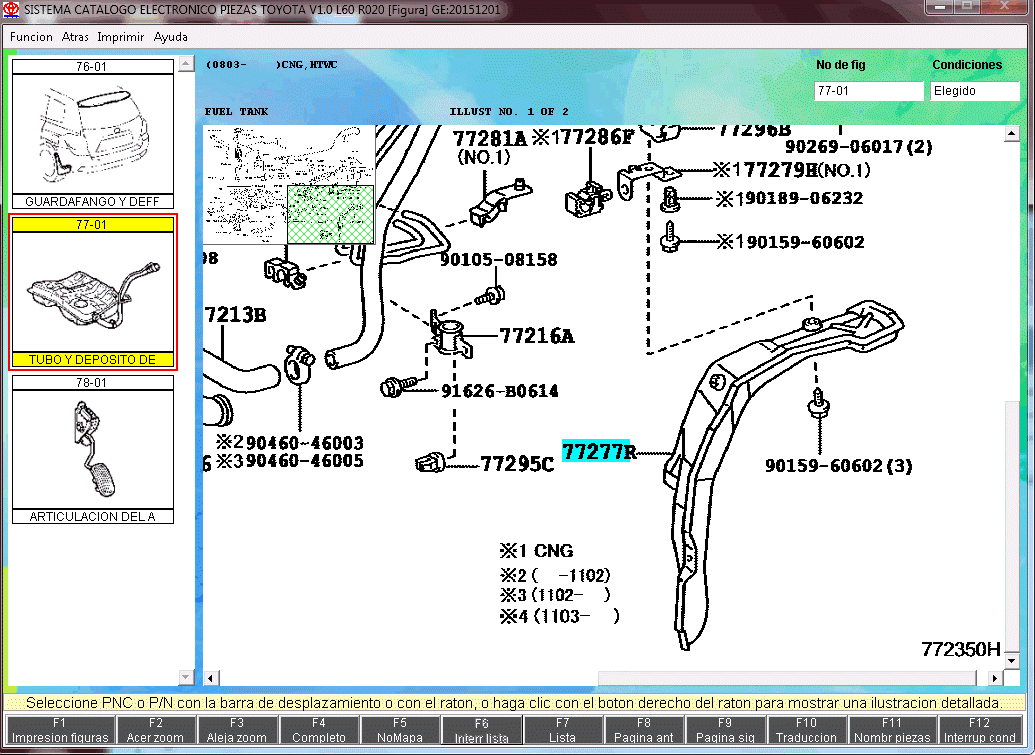Click the Toyota app icon in title bar

tap(11, 10)
